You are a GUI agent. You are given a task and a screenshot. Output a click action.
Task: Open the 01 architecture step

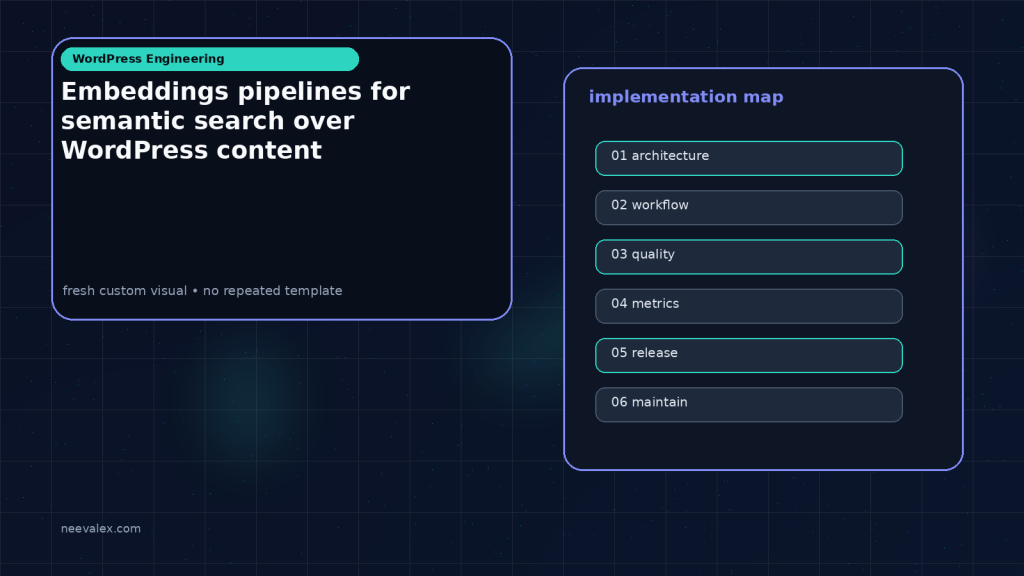pyautogui.click(x=748, y=158)
